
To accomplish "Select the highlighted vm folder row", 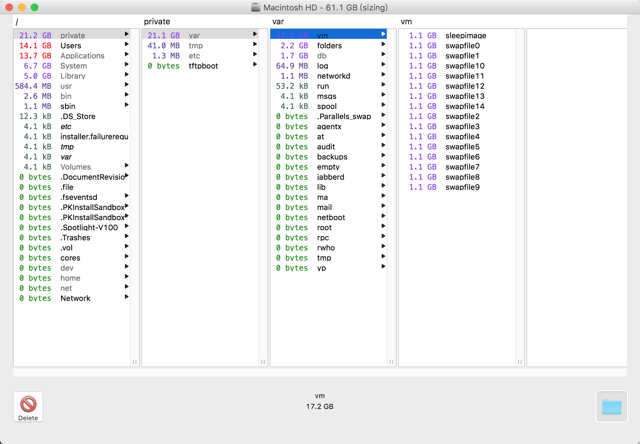I will pyautogui.click(x=329, y=35).
